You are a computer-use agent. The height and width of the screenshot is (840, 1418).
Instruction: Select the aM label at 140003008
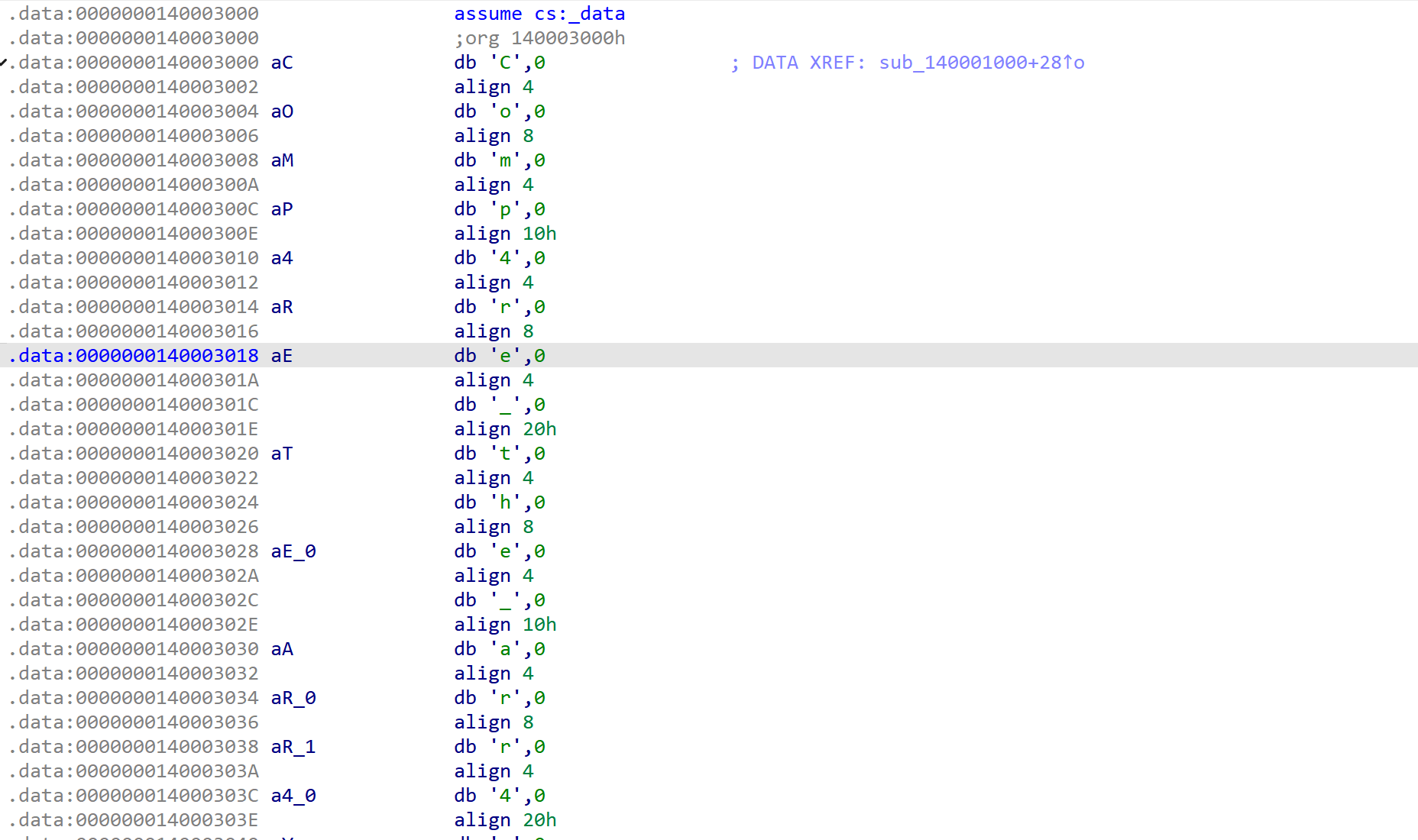pyautogui.click(x=280, y=160)
